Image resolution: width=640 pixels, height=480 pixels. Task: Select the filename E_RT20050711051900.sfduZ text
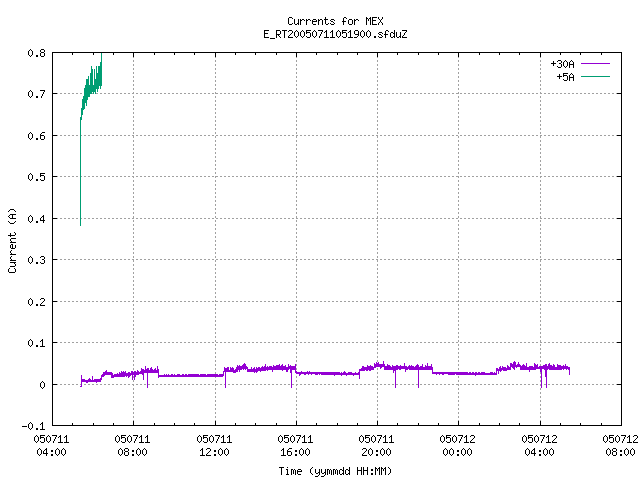335,34
